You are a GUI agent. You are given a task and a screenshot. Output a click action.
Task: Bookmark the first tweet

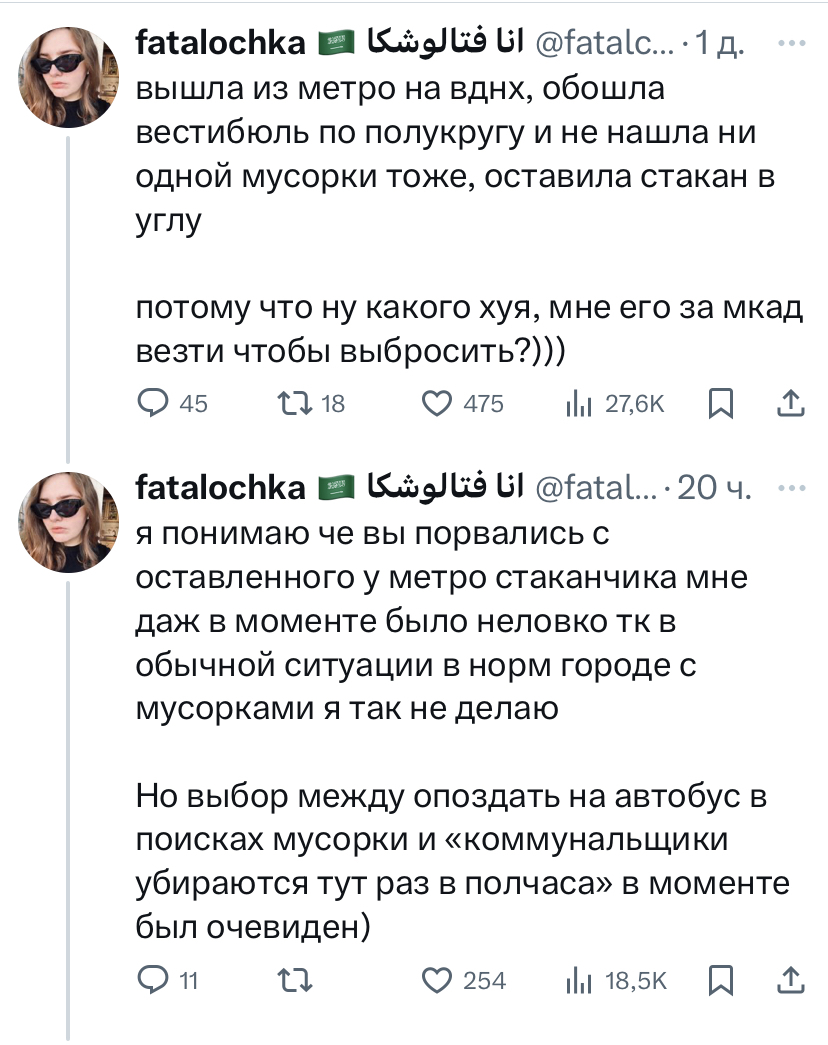coord(720,403)
